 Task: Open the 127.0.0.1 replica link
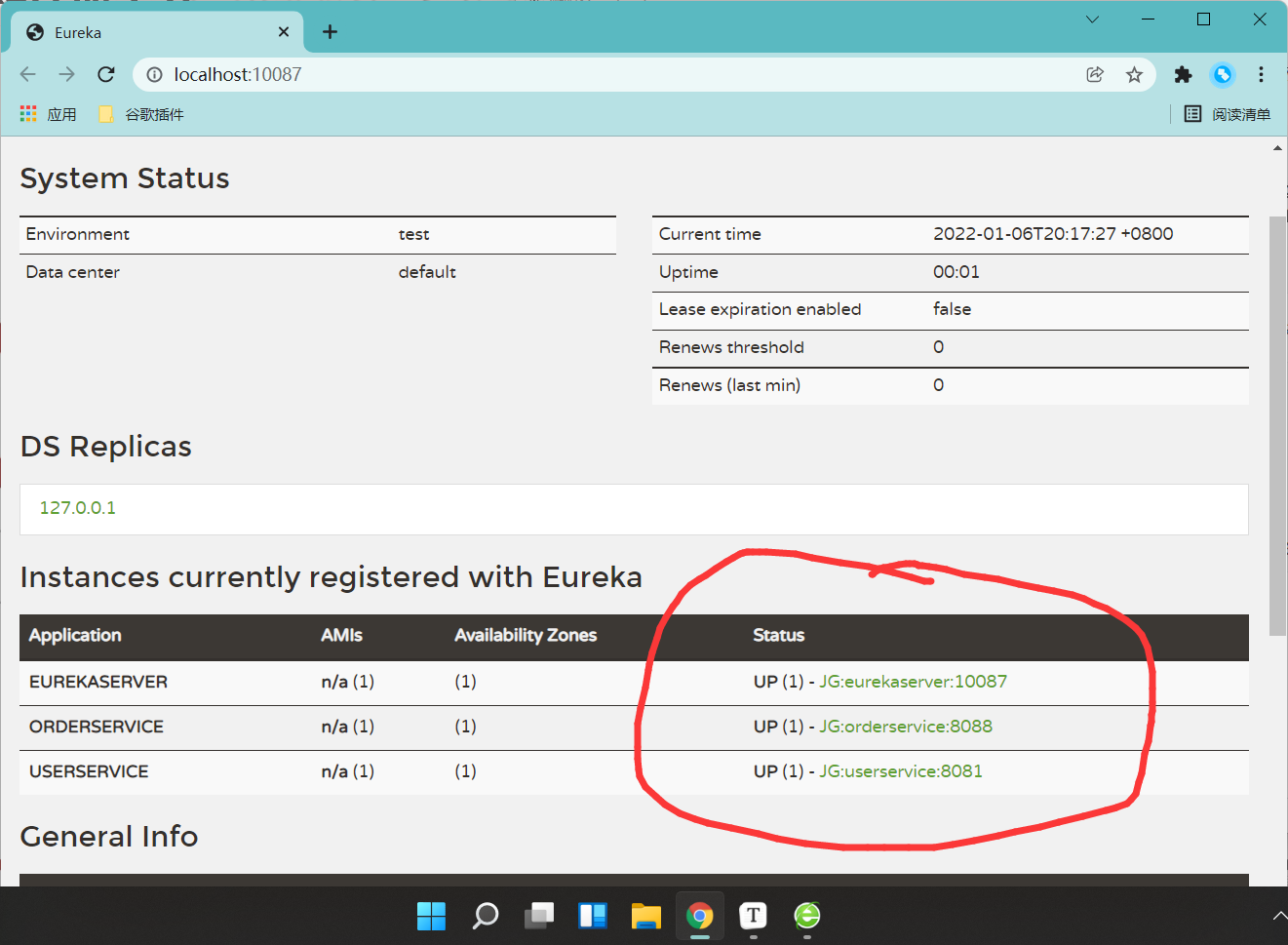(x=78, y=508)
